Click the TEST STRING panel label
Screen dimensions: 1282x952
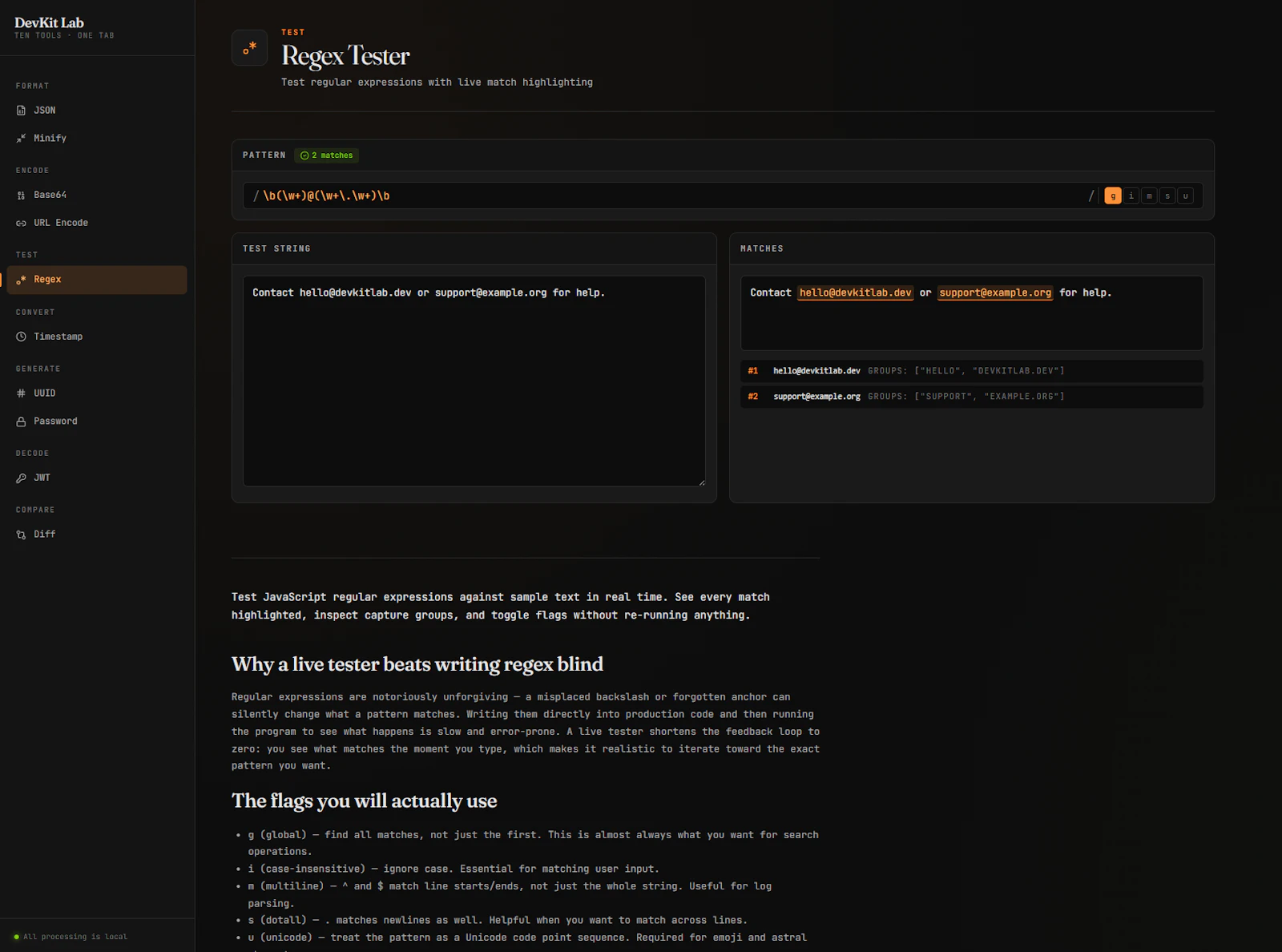[276, 249]
